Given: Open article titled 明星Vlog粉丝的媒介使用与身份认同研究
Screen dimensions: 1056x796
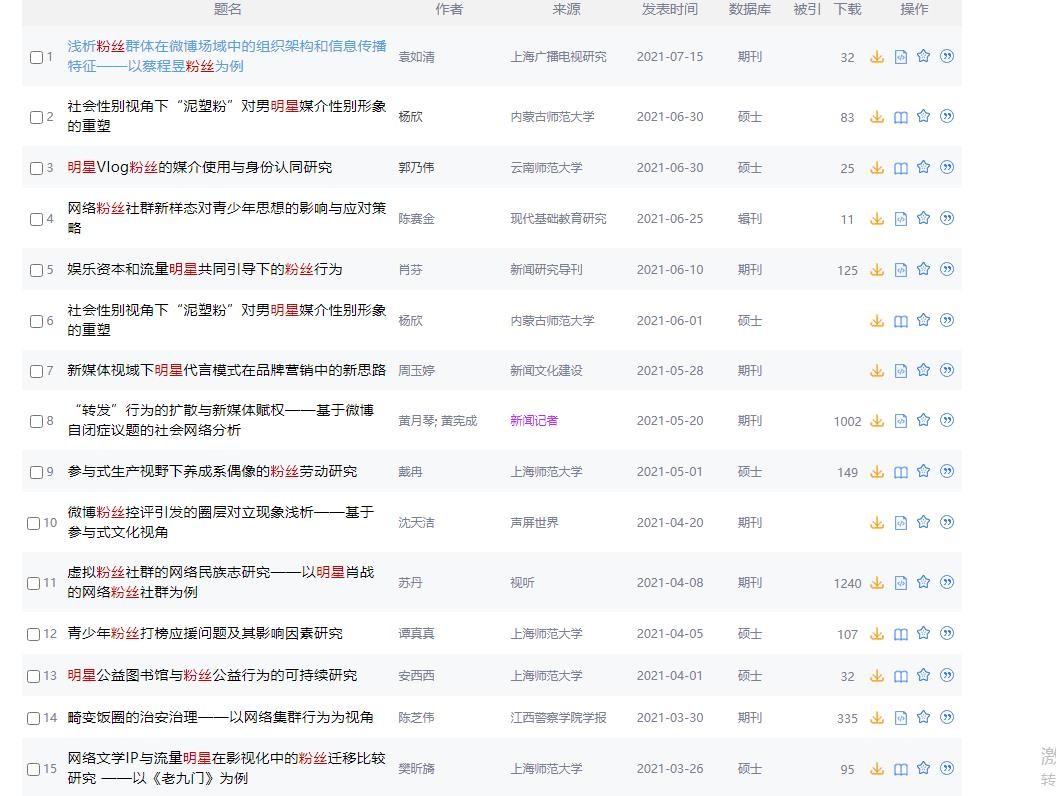Looking at the screenshot, I should pos(199,167).
